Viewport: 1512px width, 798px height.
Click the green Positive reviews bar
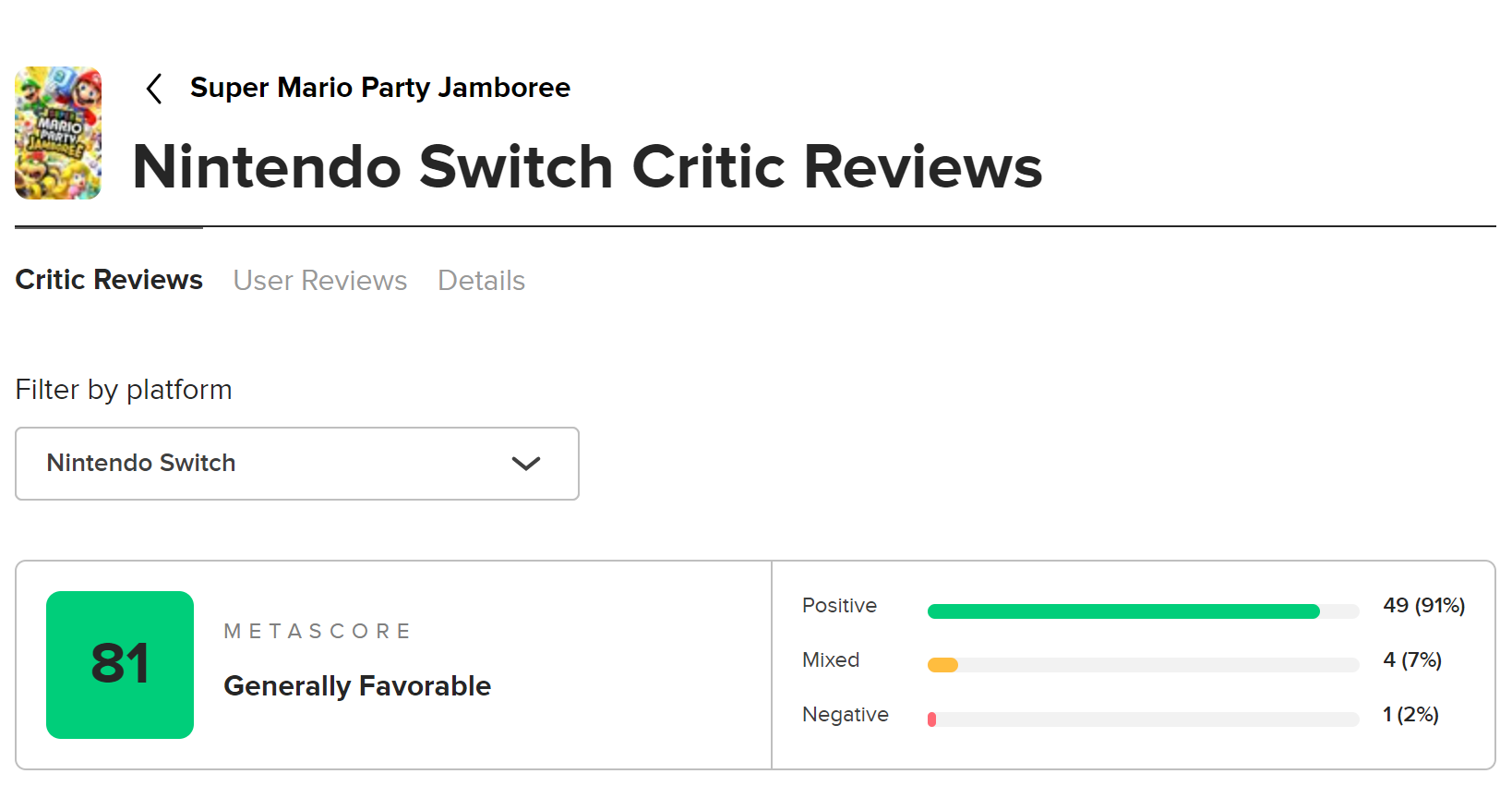click(1122, 611)
